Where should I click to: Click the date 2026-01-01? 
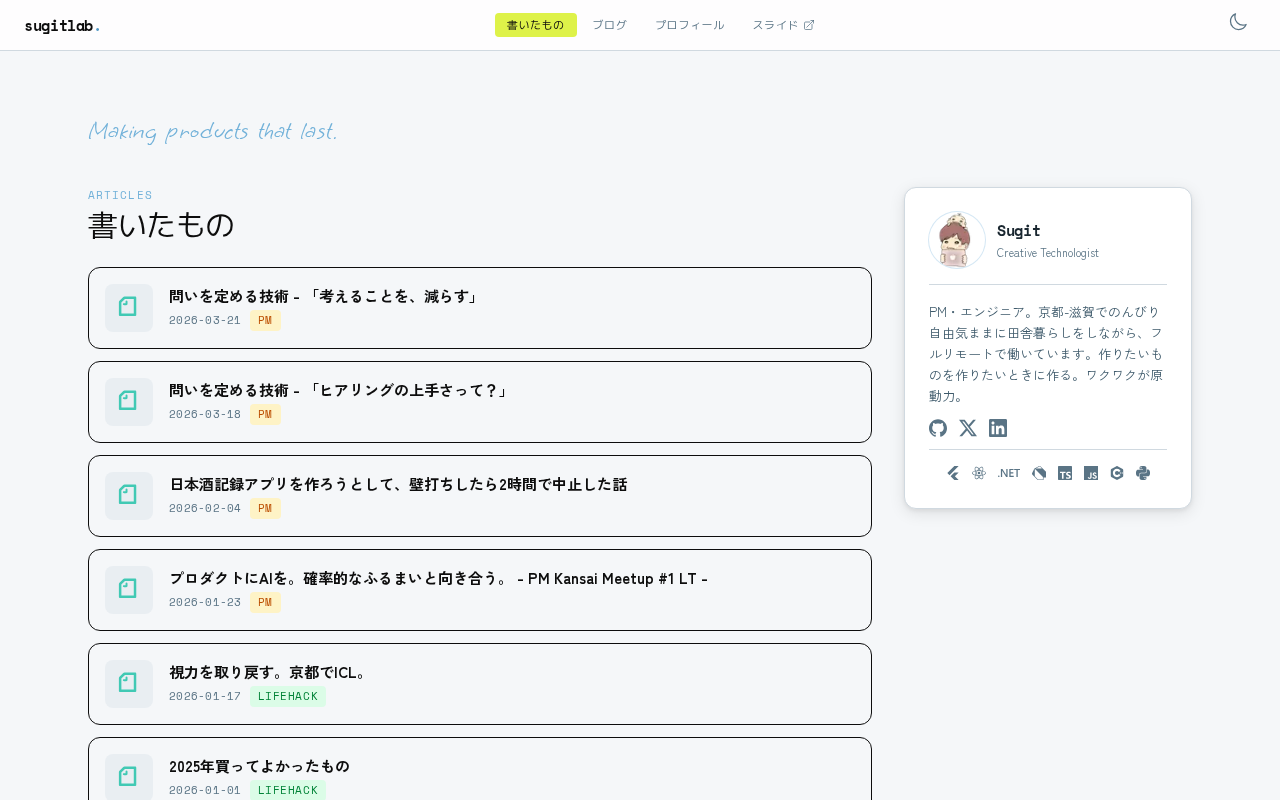(x=205, y=790)
